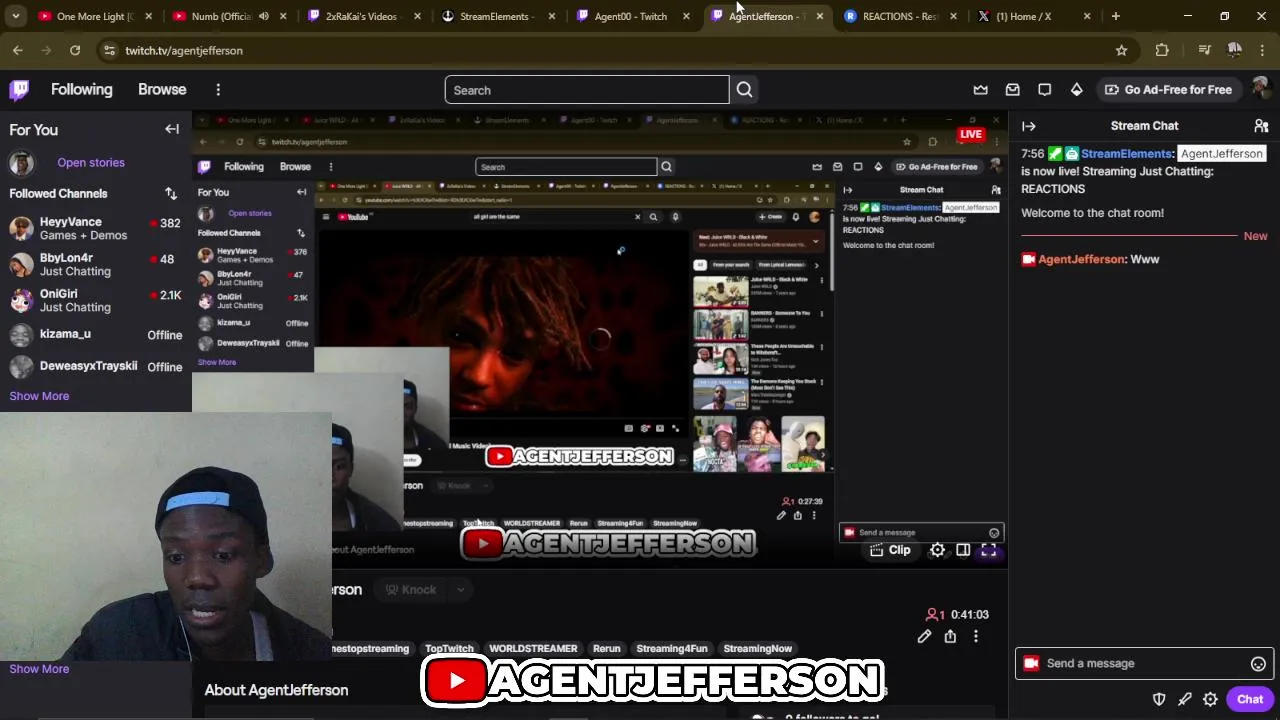This screenshot has width=1280, height=720.
Task: Click the Knock button
Action: 411,590
